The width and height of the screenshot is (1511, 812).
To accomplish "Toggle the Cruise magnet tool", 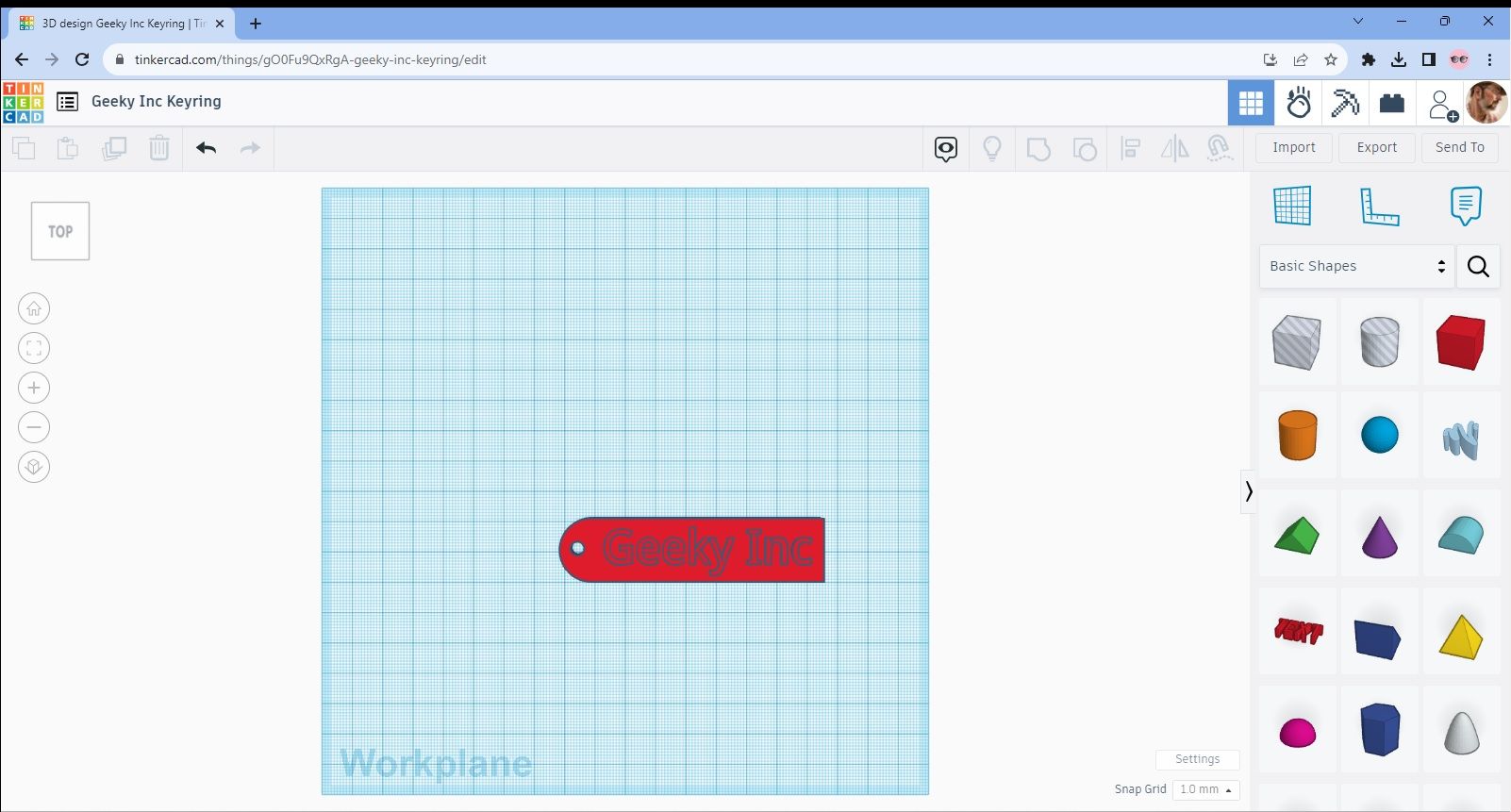I will 1220,148.
